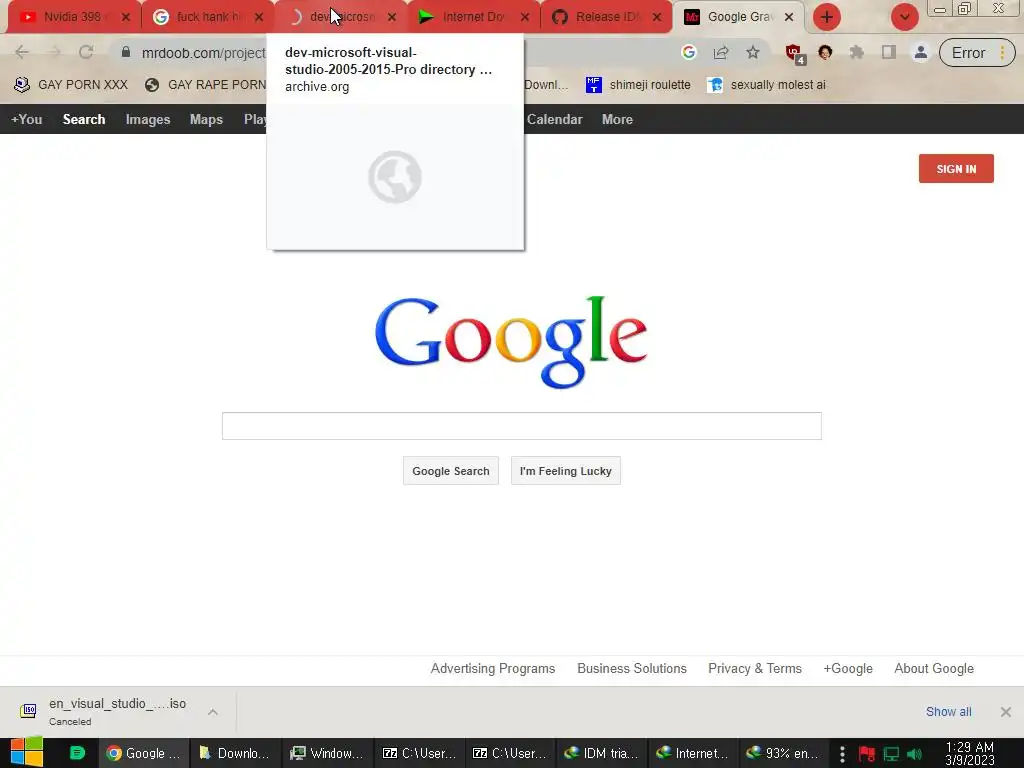Select Search in the Google bar

click(x=84, y=120)
